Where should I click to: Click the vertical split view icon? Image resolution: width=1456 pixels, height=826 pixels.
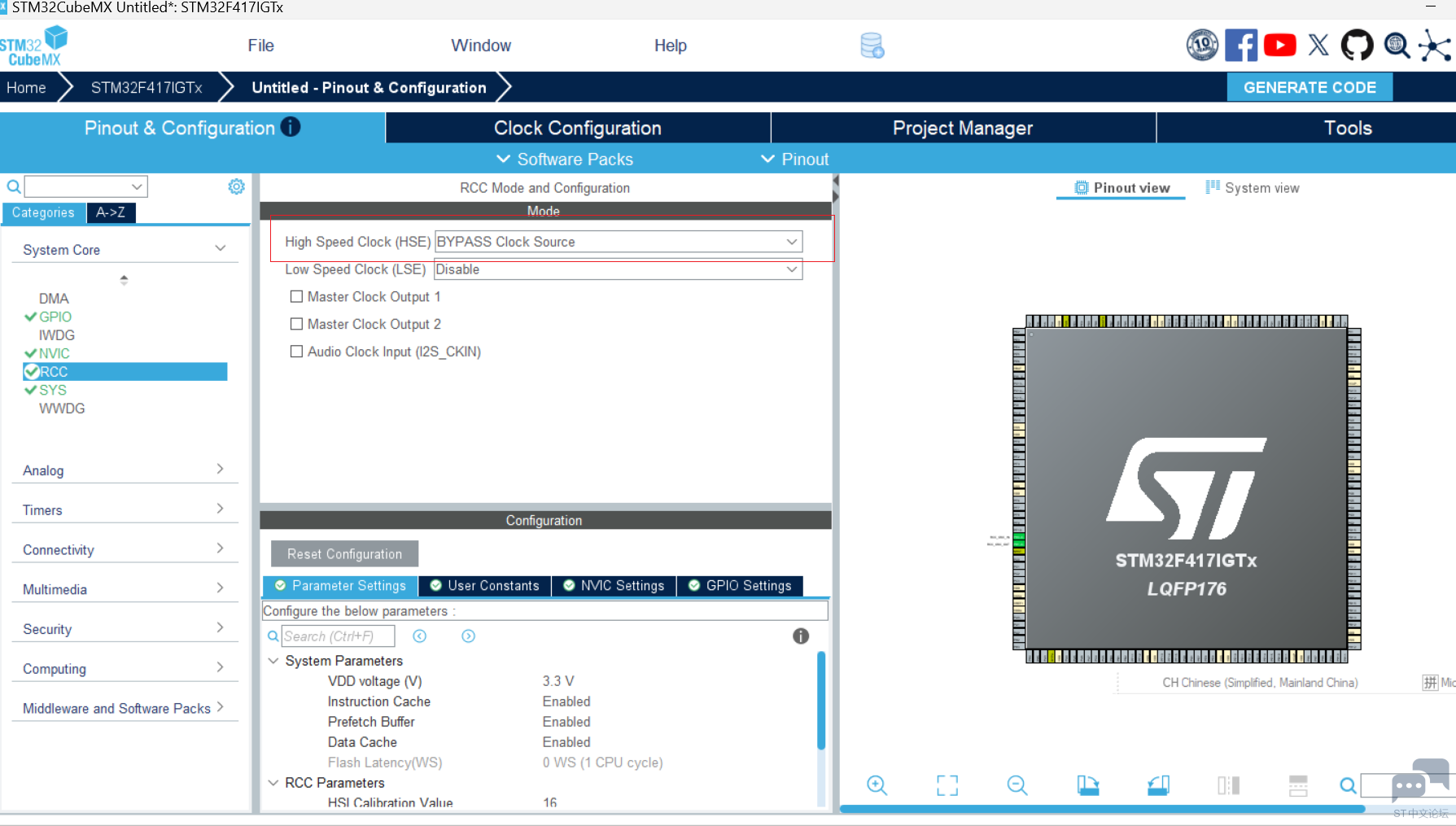[1229, 785]
